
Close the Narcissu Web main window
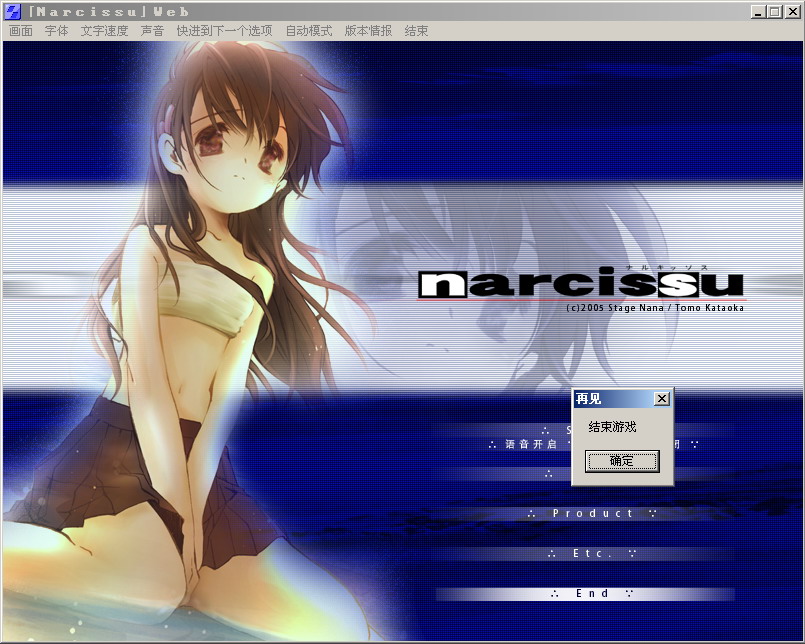click(x=792, y=11)
